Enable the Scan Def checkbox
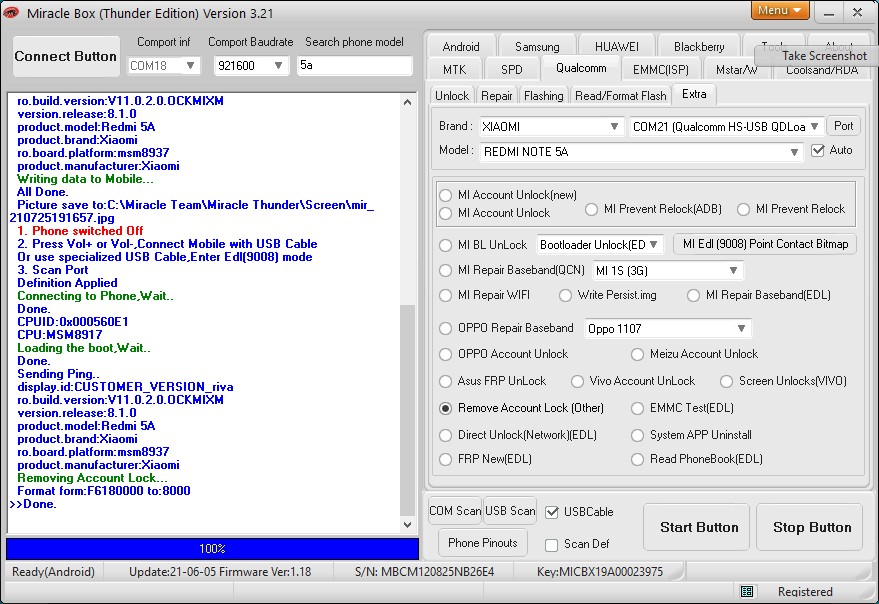 [552, 545]
